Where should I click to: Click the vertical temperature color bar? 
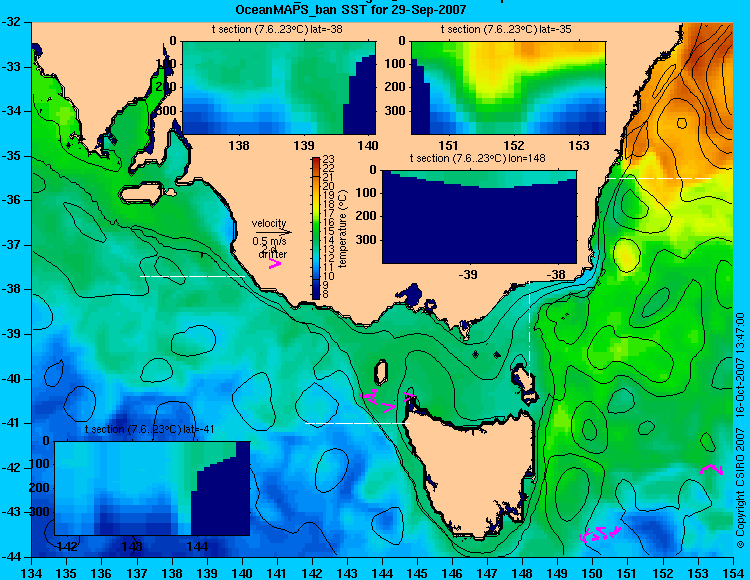pos(316,229)
